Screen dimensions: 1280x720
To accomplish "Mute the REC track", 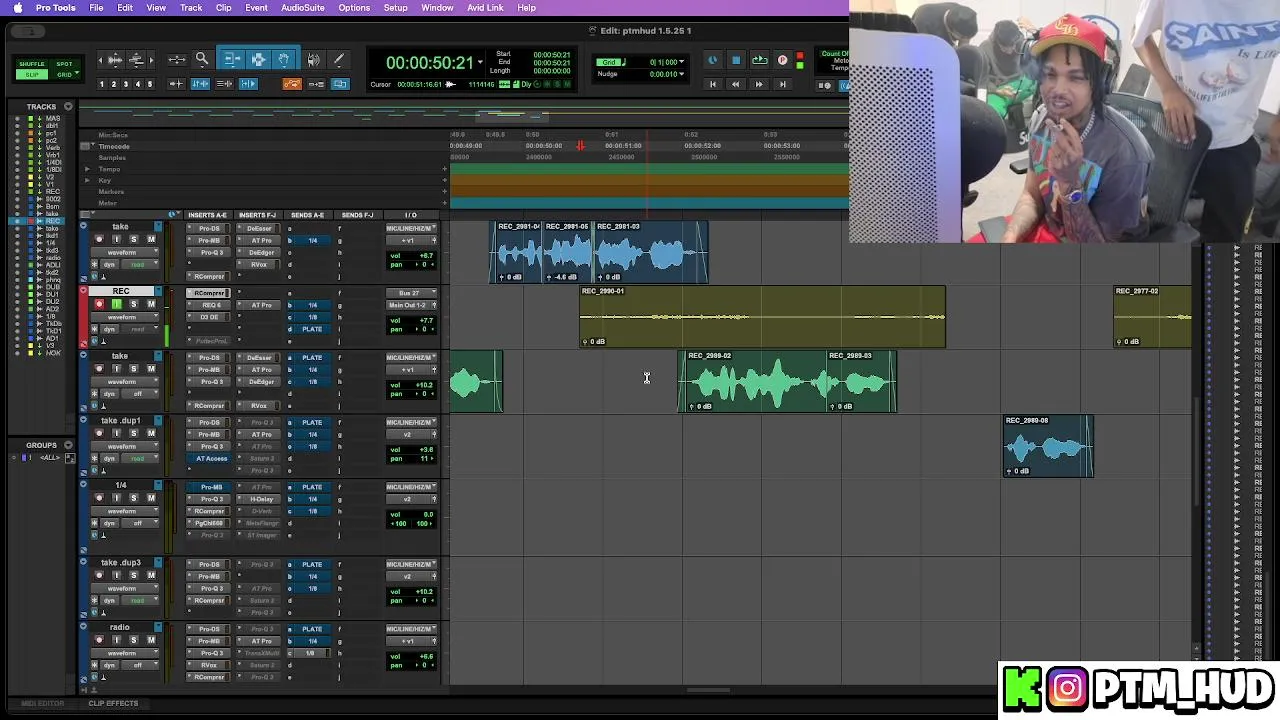I will point(151,304).
